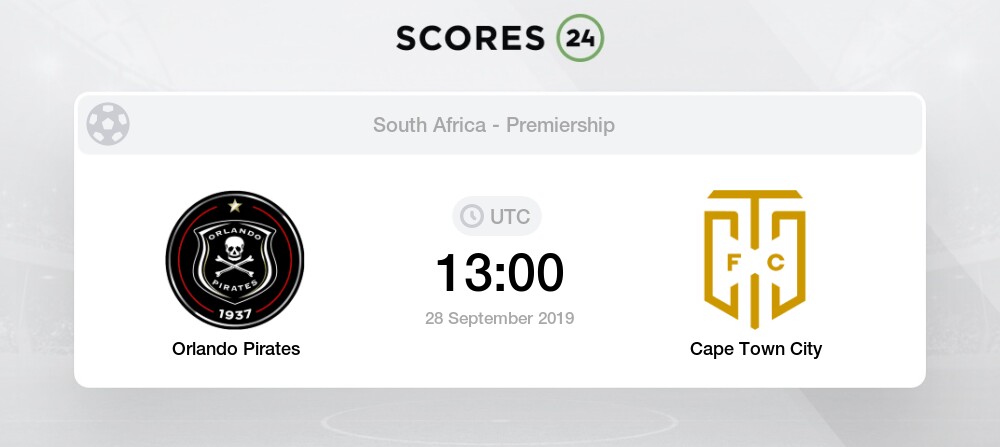The width and height of the screenshot is (1000, 447).
Task: Click the clock icon beside UTC
Action: [472, 216]
